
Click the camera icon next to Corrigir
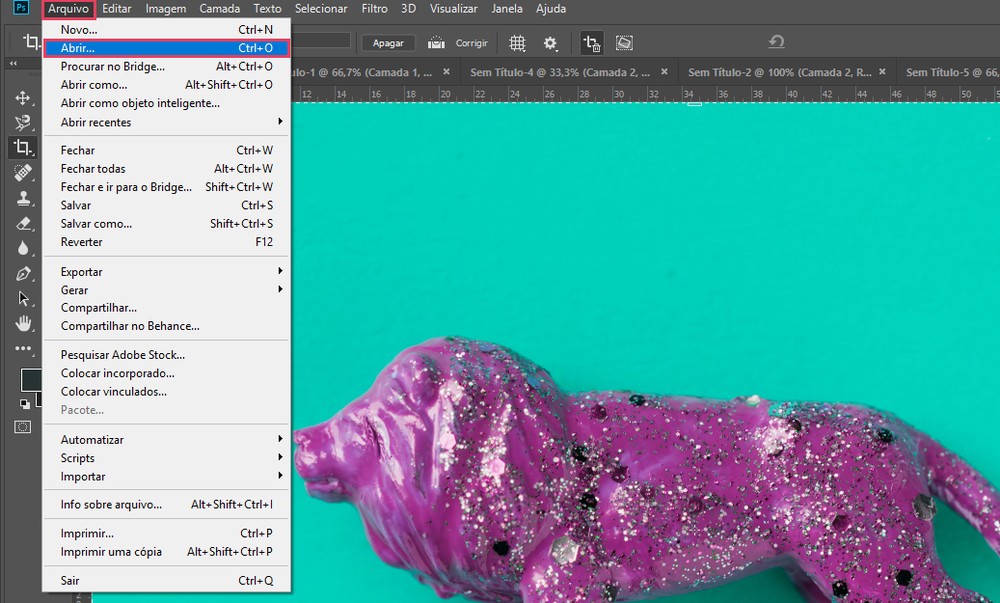[437, 43]
